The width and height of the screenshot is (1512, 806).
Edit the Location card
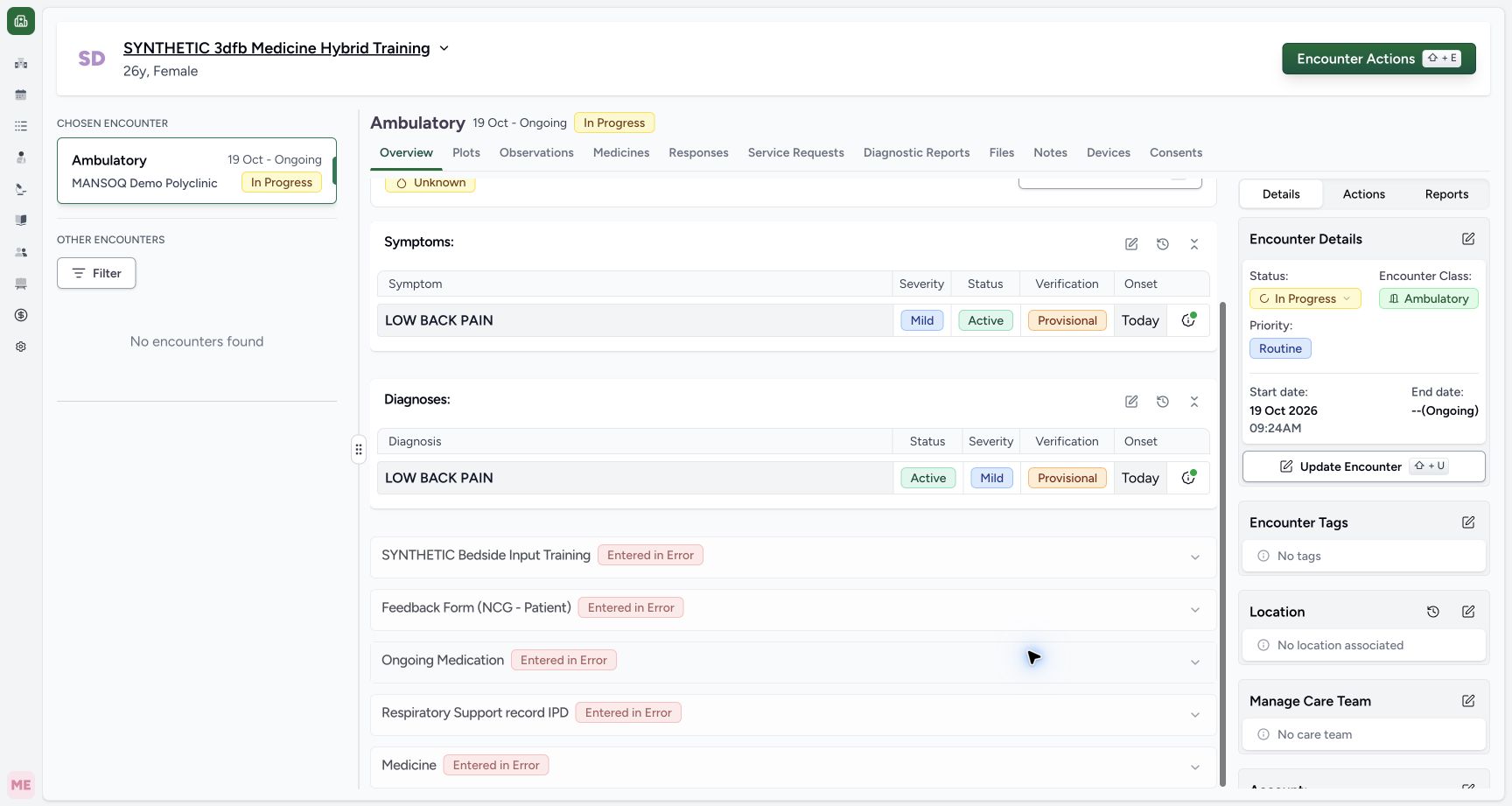tap(1468, 612)
